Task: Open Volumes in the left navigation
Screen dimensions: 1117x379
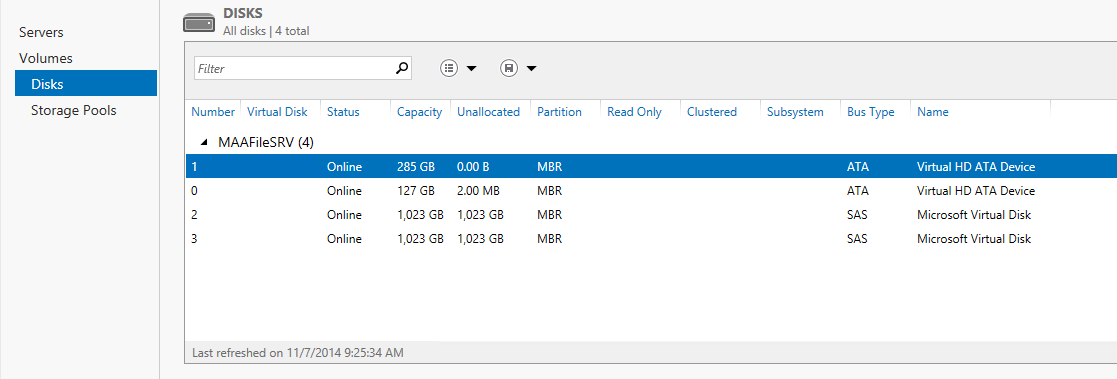Action: (x=46, y=58)
